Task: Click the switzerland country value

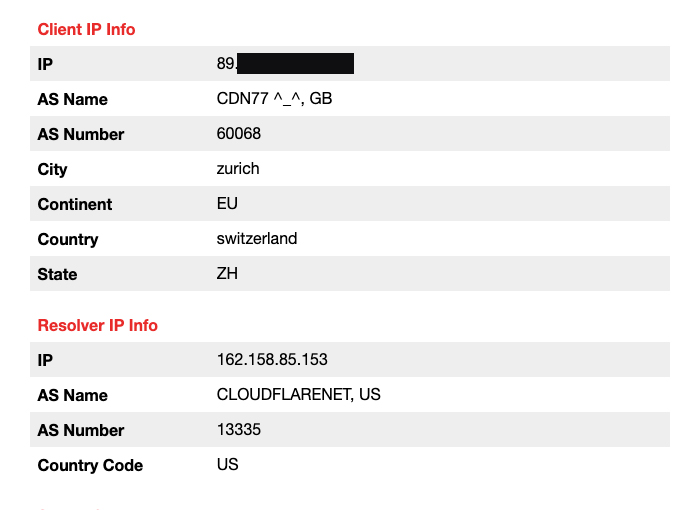Action: tap(257, 239)
